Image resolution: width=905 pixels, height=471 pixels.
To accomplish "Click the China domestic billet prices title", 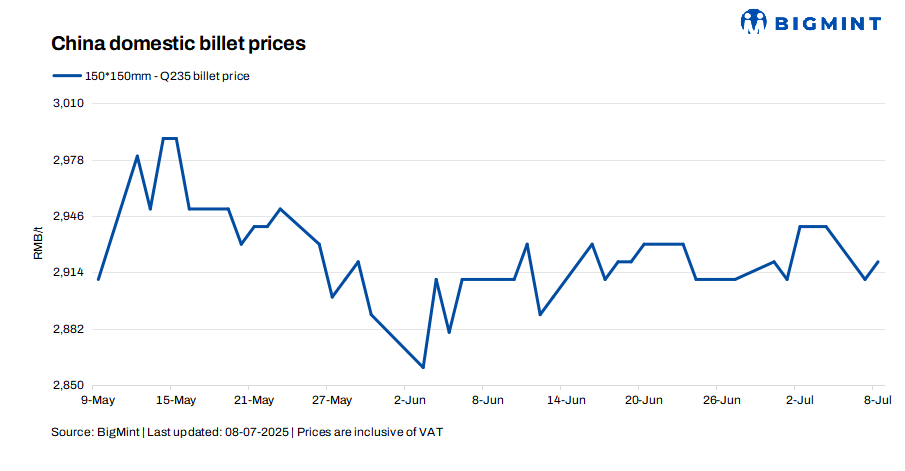I will [x=178, y=44].
